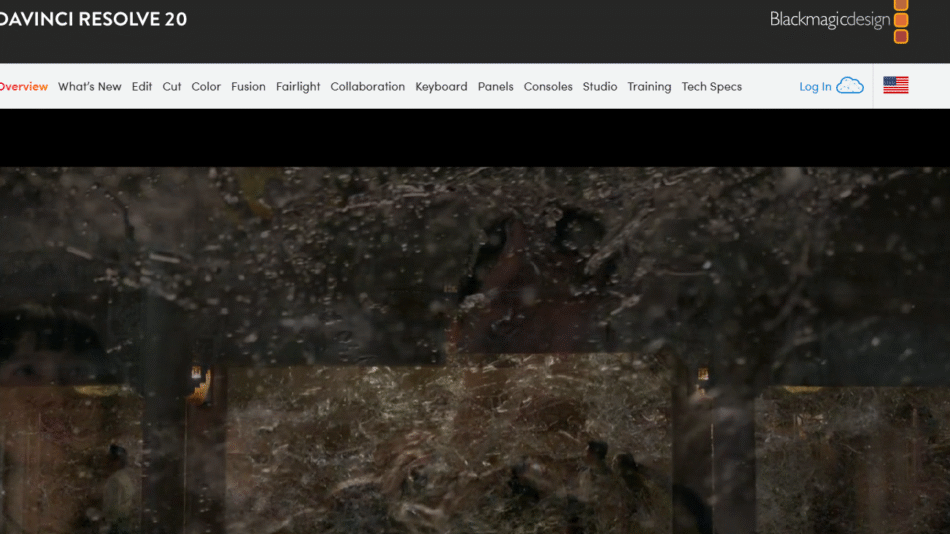Select the Fairlight tab
950x534 pixels.
click(x=298, y=87)
